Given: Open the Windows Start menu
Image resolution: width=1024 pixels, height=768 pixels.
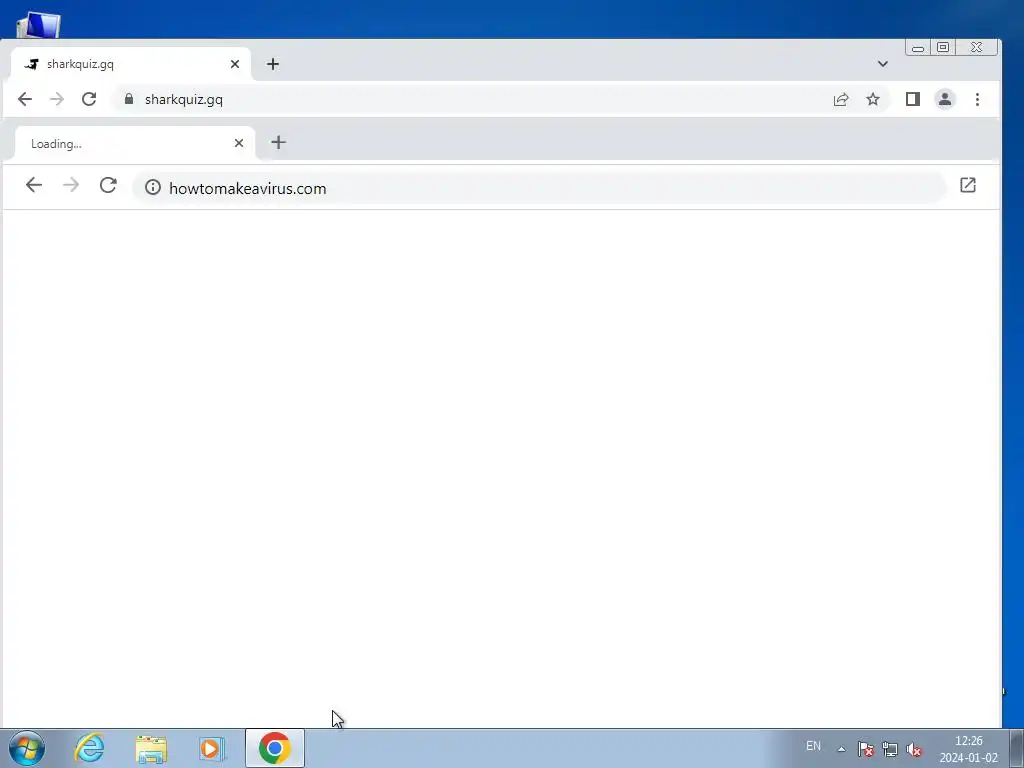Looking at the screenshot, I should (x=27, y=748).
